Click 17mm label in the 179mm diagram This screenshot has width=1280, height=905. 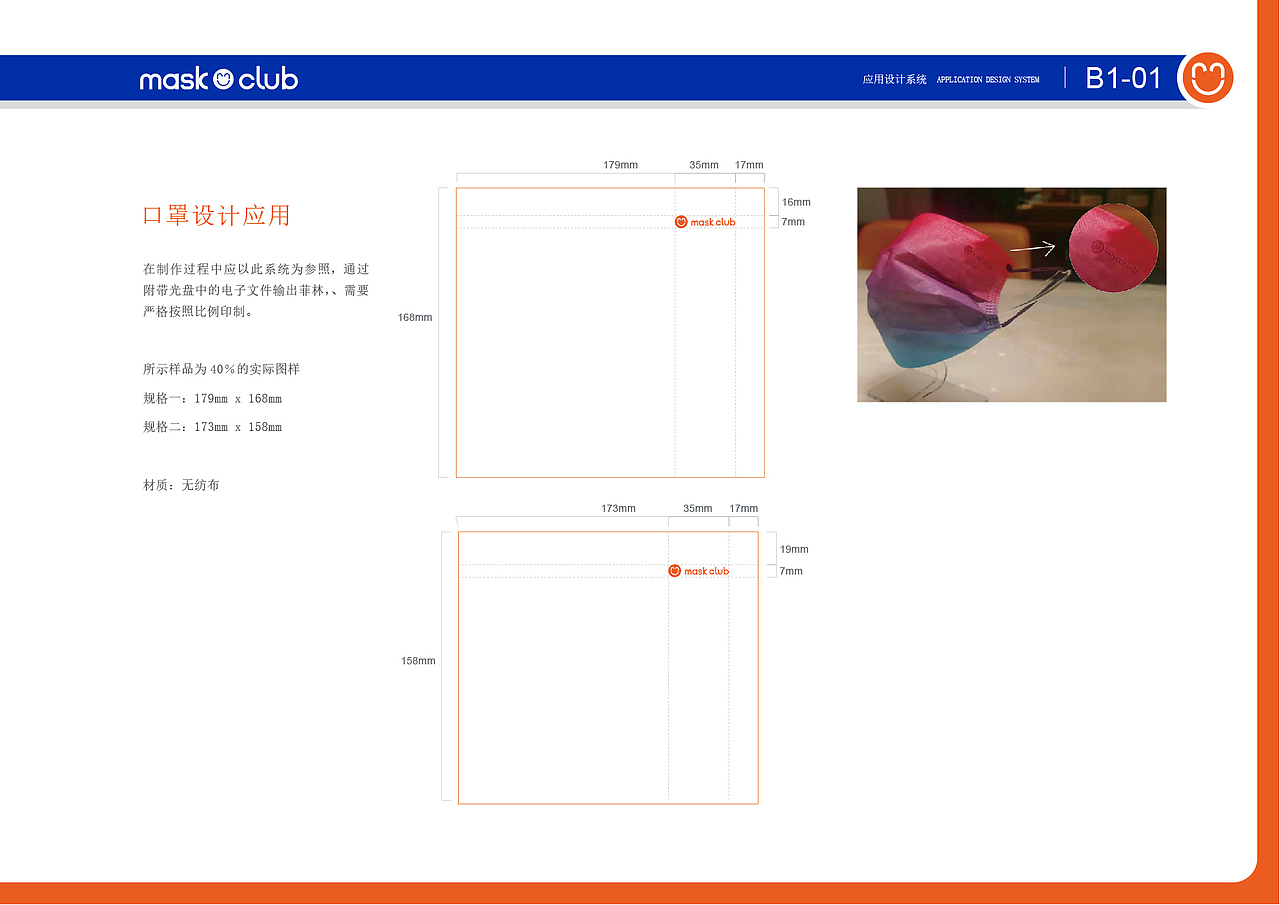pyautogui.click(x=749, y=165)
